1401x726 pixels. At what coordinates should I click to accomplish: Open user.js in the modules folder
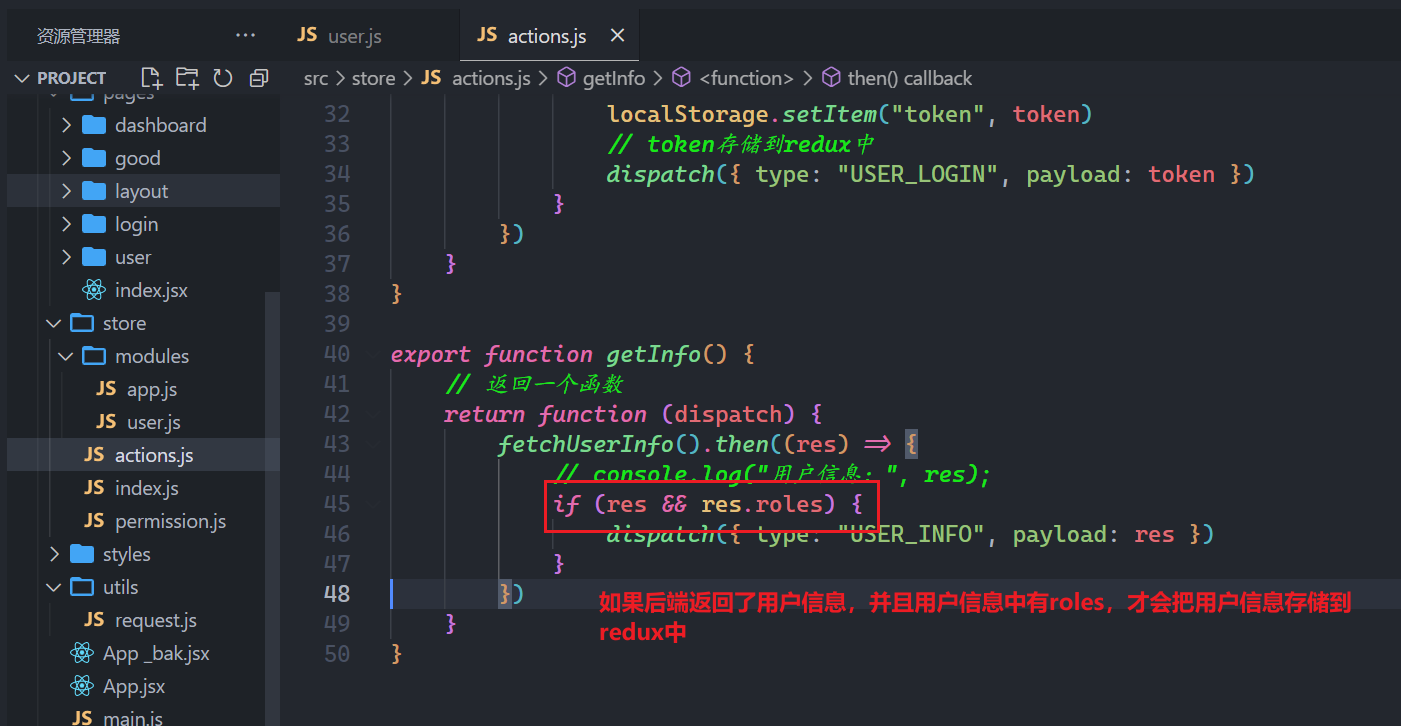154,422
